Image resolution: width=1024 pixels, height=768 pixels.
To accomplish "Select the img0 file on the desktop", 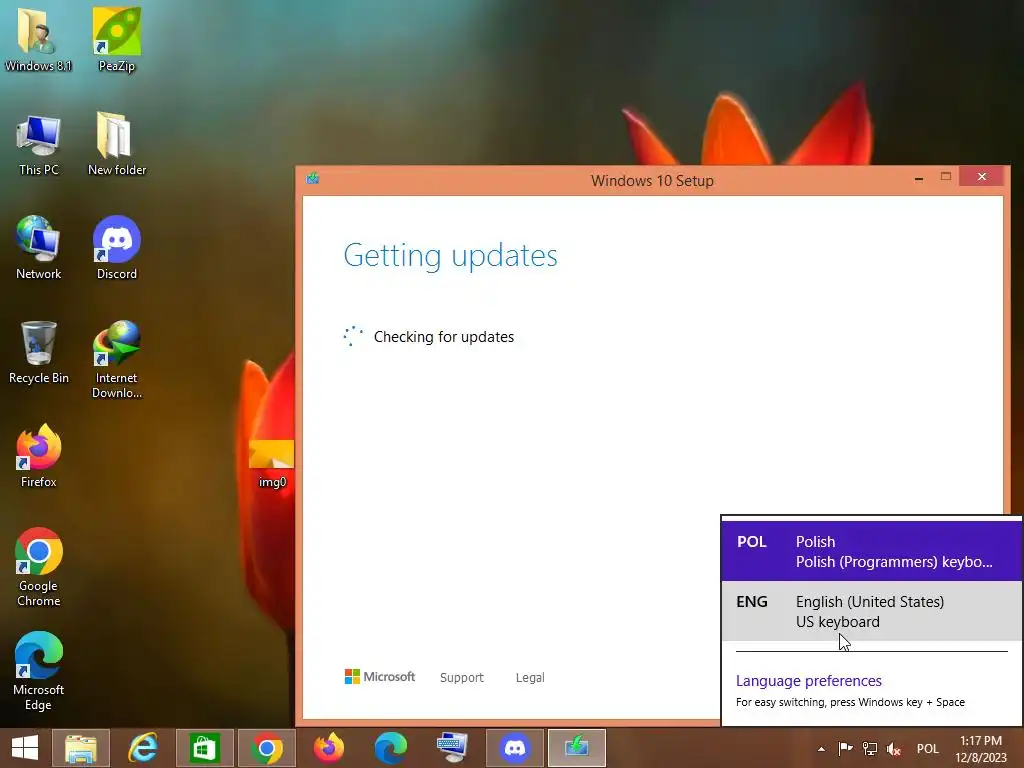I will tap(272, 464).
